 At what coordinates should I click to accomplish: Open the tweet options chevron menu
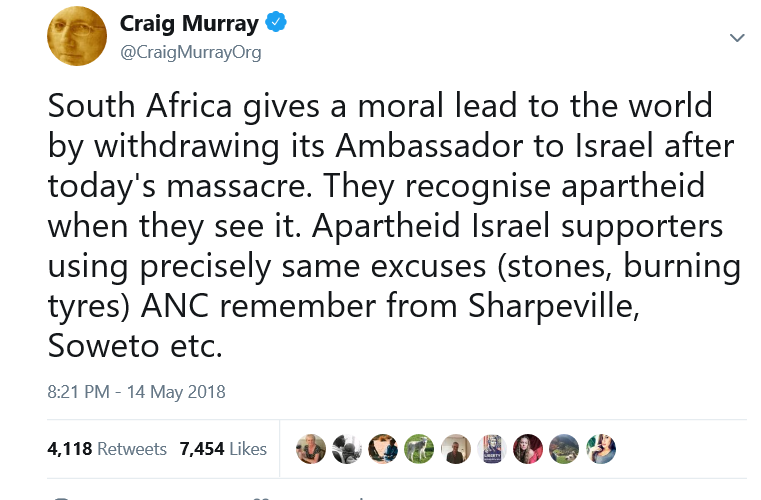[x=737, y=38]
